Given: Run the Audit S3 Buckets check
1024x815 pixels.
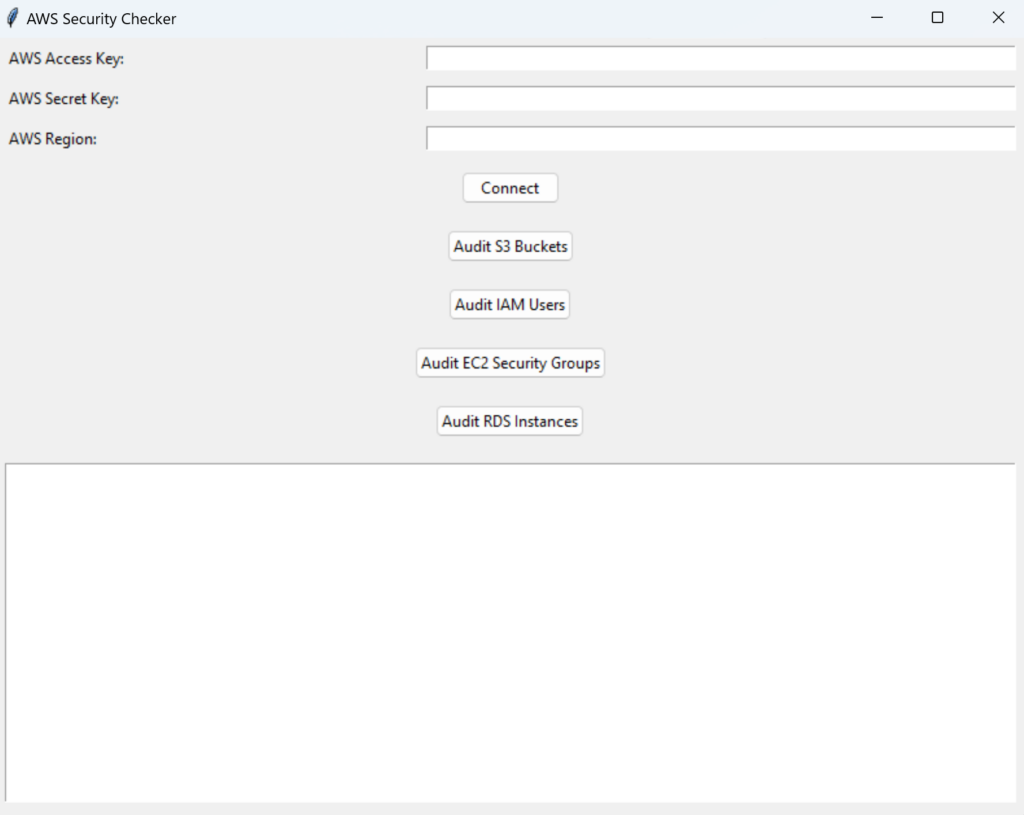Looking at the screenshot, I should [510, 246].
